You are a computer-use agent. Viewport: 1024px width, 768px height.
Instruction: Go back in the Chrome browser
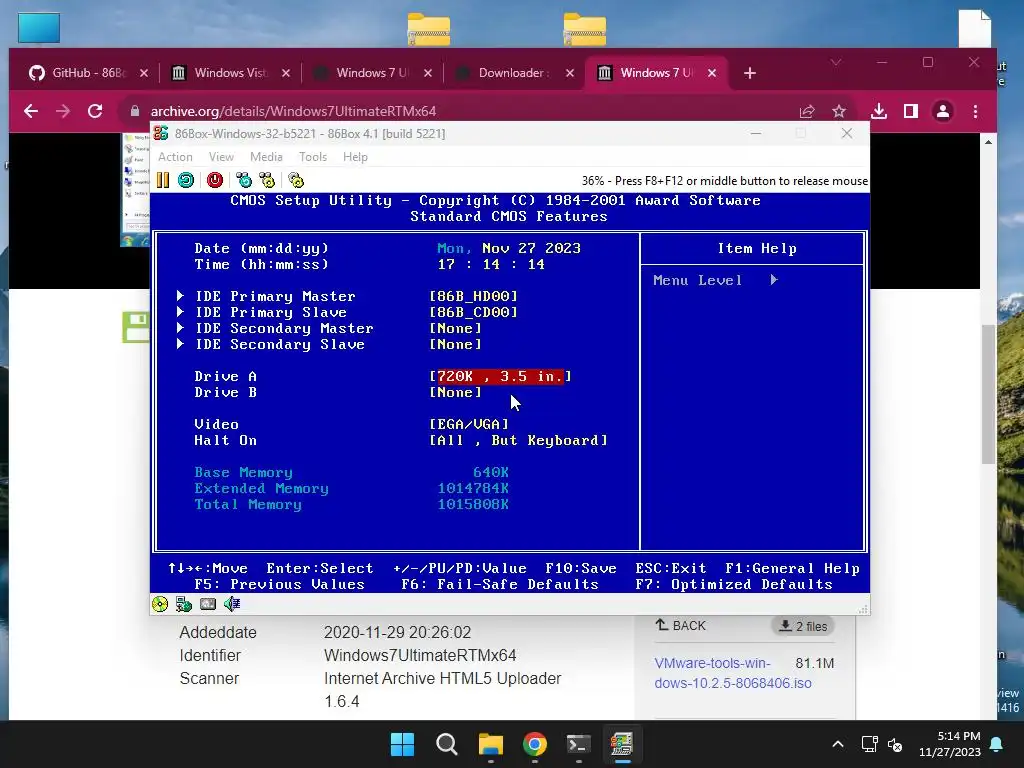coord(31,111)
